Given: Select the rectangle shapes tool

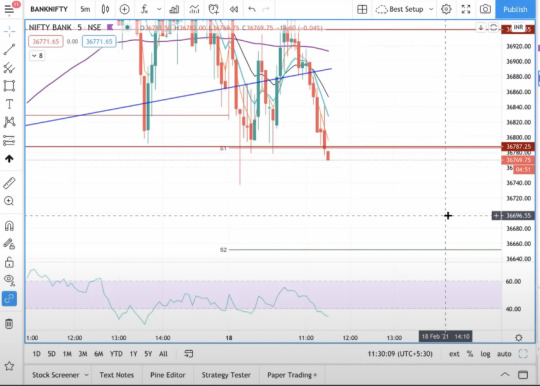Looking at the screenshot, I should (x=9, y=86).
